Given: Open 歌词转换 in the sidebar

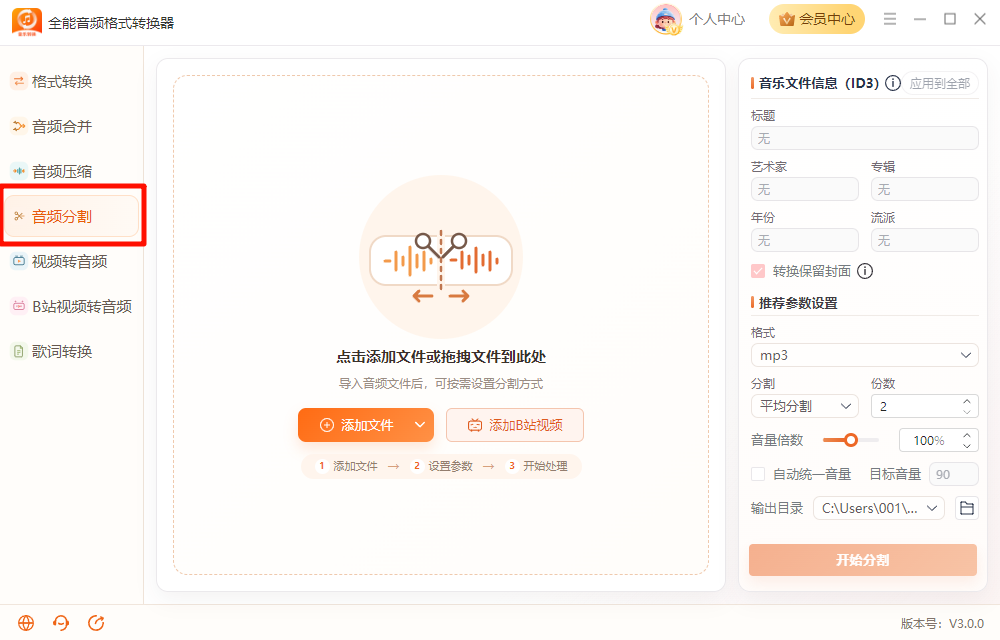Looking at the screenshot, I should click(61, 351).
